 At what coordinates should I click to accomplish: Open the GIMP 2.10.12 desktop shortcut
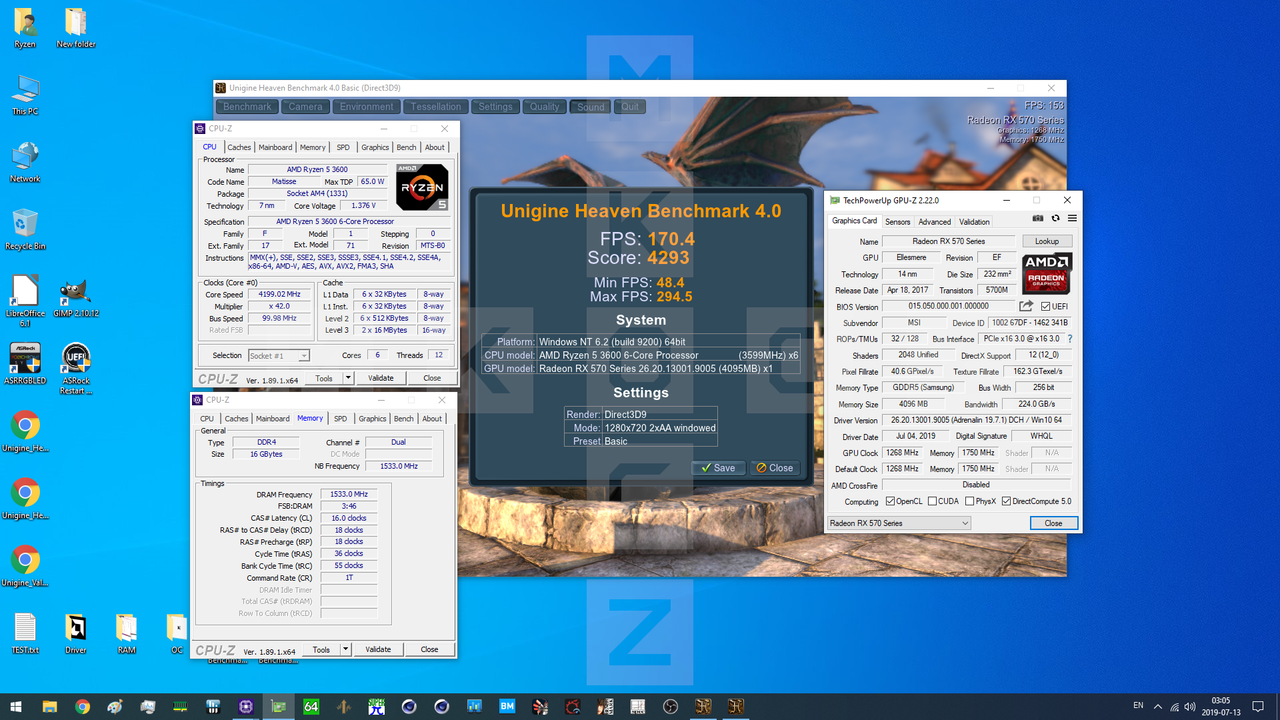(x=76, y=297)
